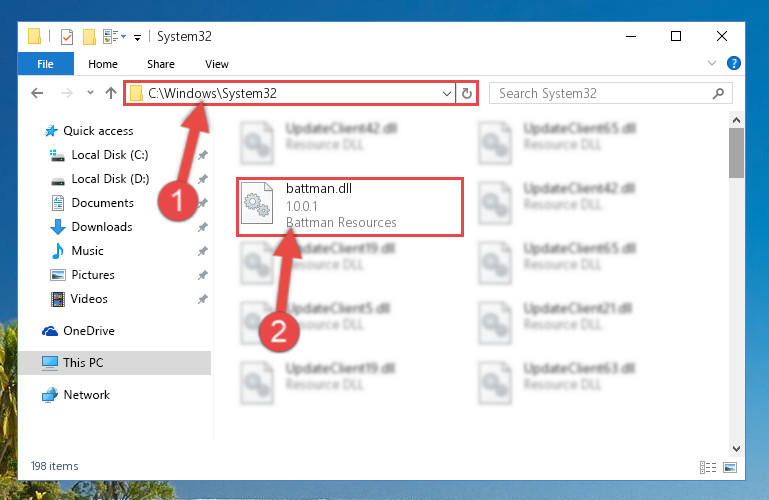This screenshot has height=500, width=769.
Task: Click the scrollbar up arrow
Action: [x=736, y=120]
